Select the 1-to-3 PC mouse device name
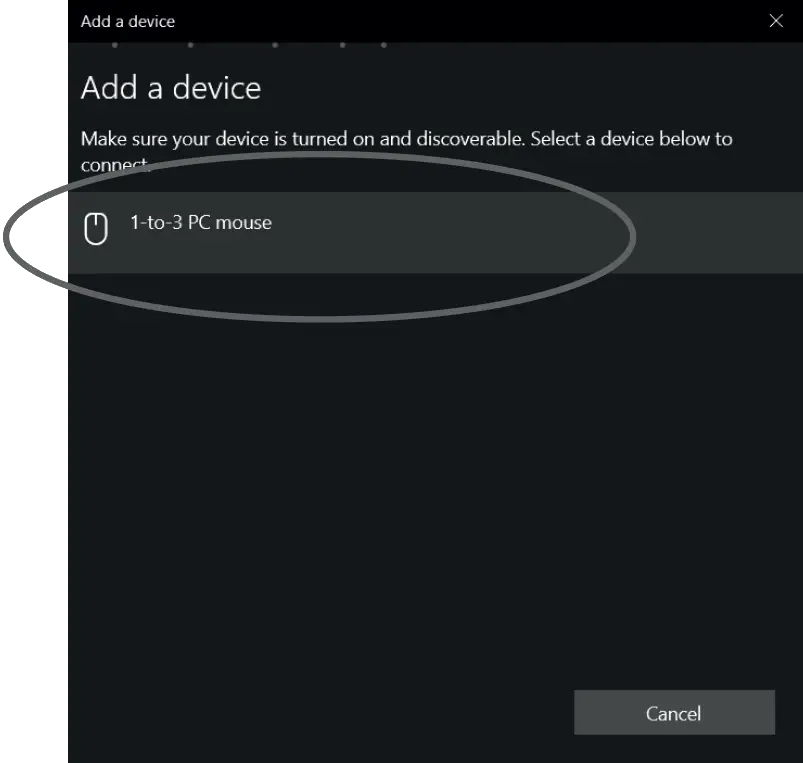 click(201, 223)
